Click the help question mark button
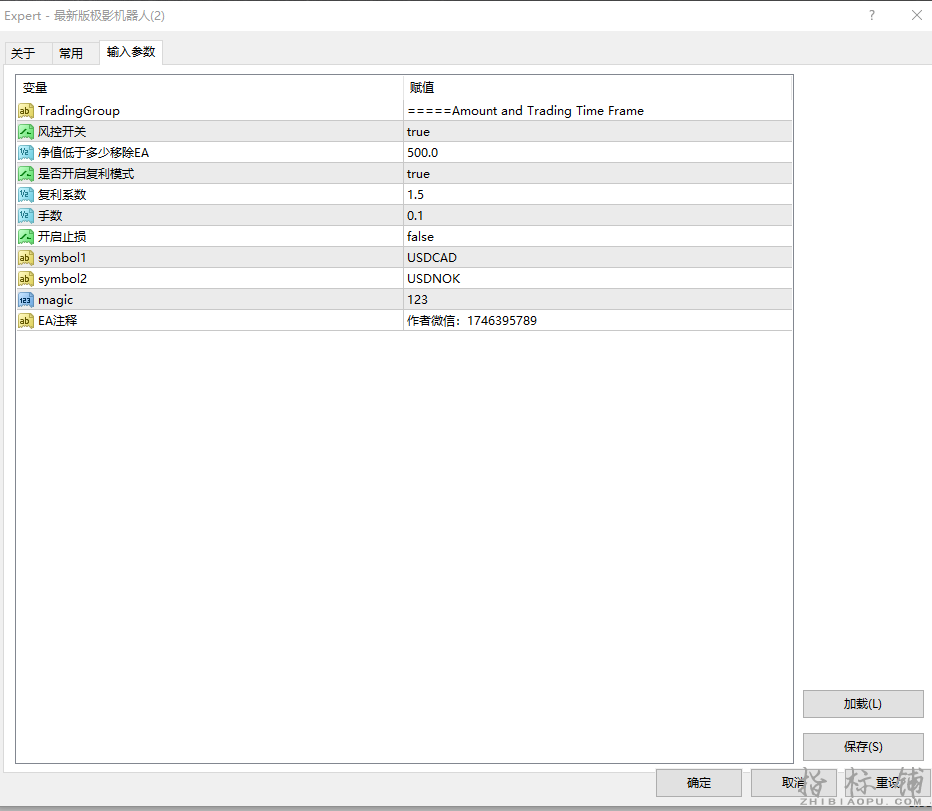This screenshot has height=811, width=932. coord(872,15)
